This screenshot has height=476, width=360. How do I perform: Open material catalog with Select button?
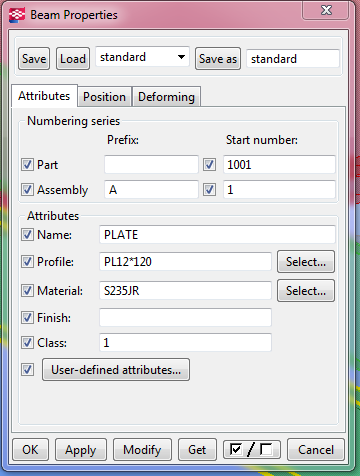point(306,291)
